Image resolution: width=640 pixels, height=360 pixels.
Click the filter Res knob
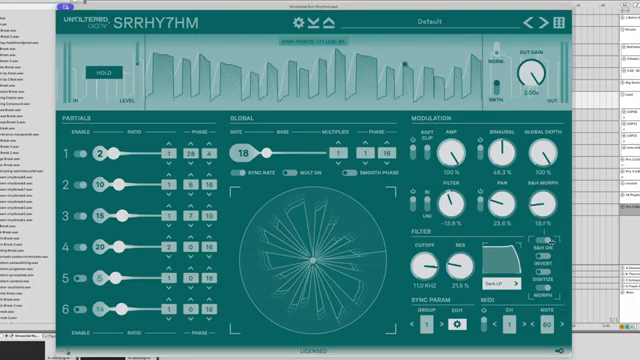(x=460, y=266)
